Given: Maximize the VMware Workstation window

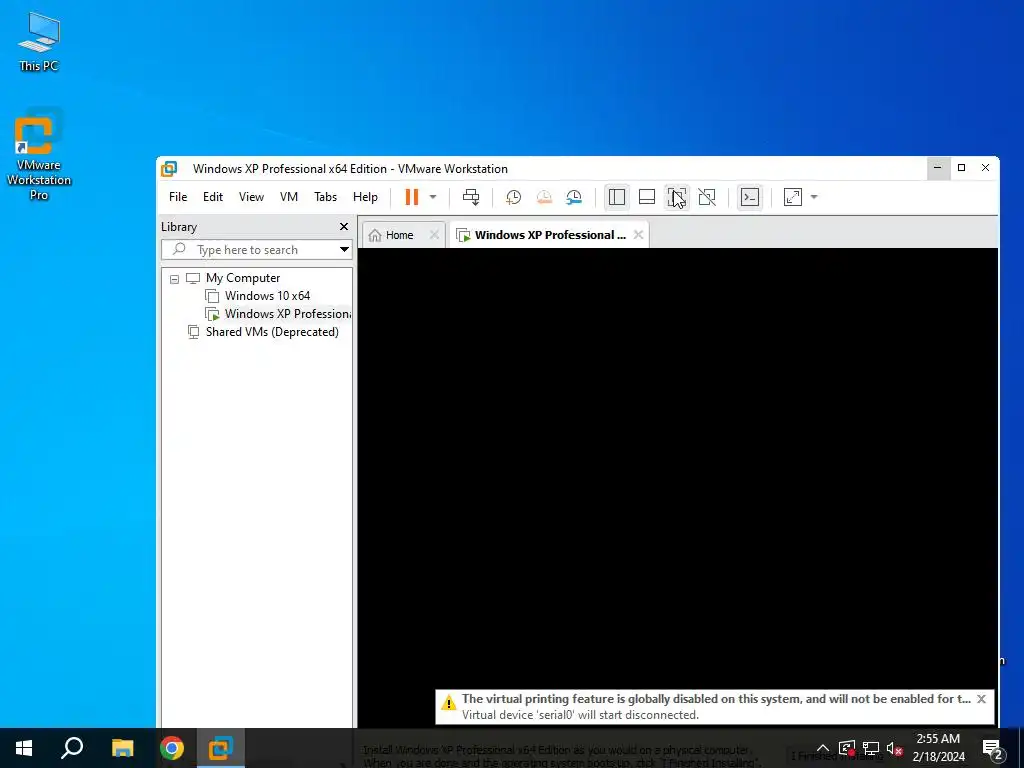Looking at the screenshot, I should tap(961, 168).
